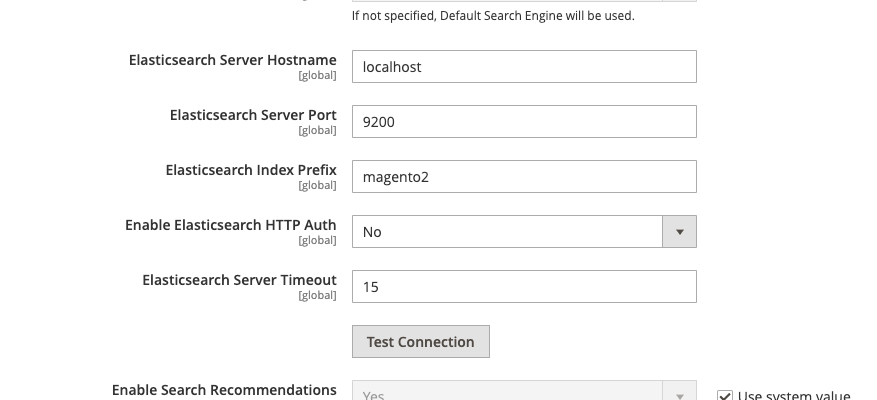Image resolution: width=877 pixels, height=400 pixels.
Task: Open the search engine select above the note
Action: (524, 1)
